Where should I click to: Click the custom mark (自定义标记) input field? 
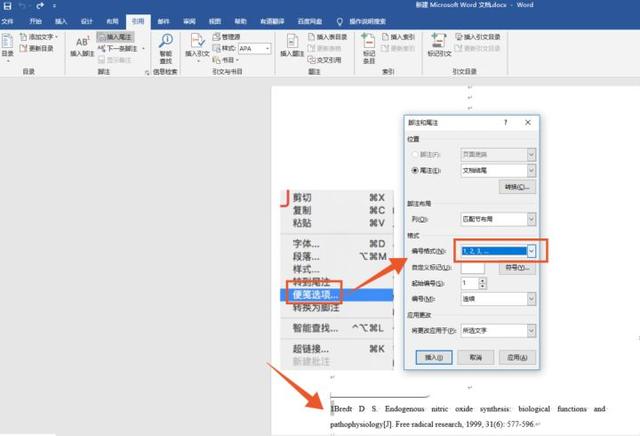pyautogui.click(x=472, y=268)
